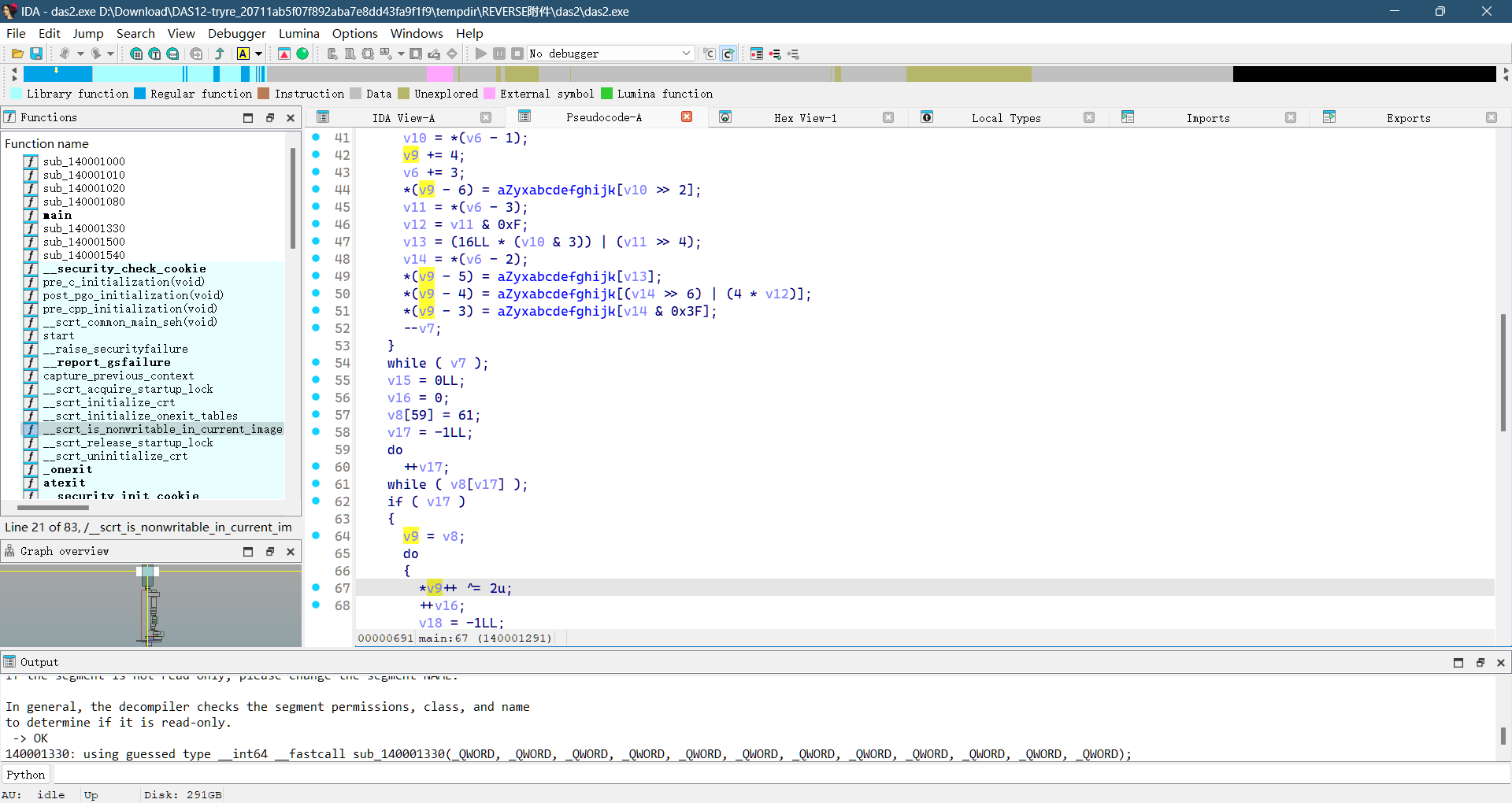The height and width of the screenshot is (803, 1512).
Task: Click the 'C' pseudocode toolbar icon
Action: 710,54
